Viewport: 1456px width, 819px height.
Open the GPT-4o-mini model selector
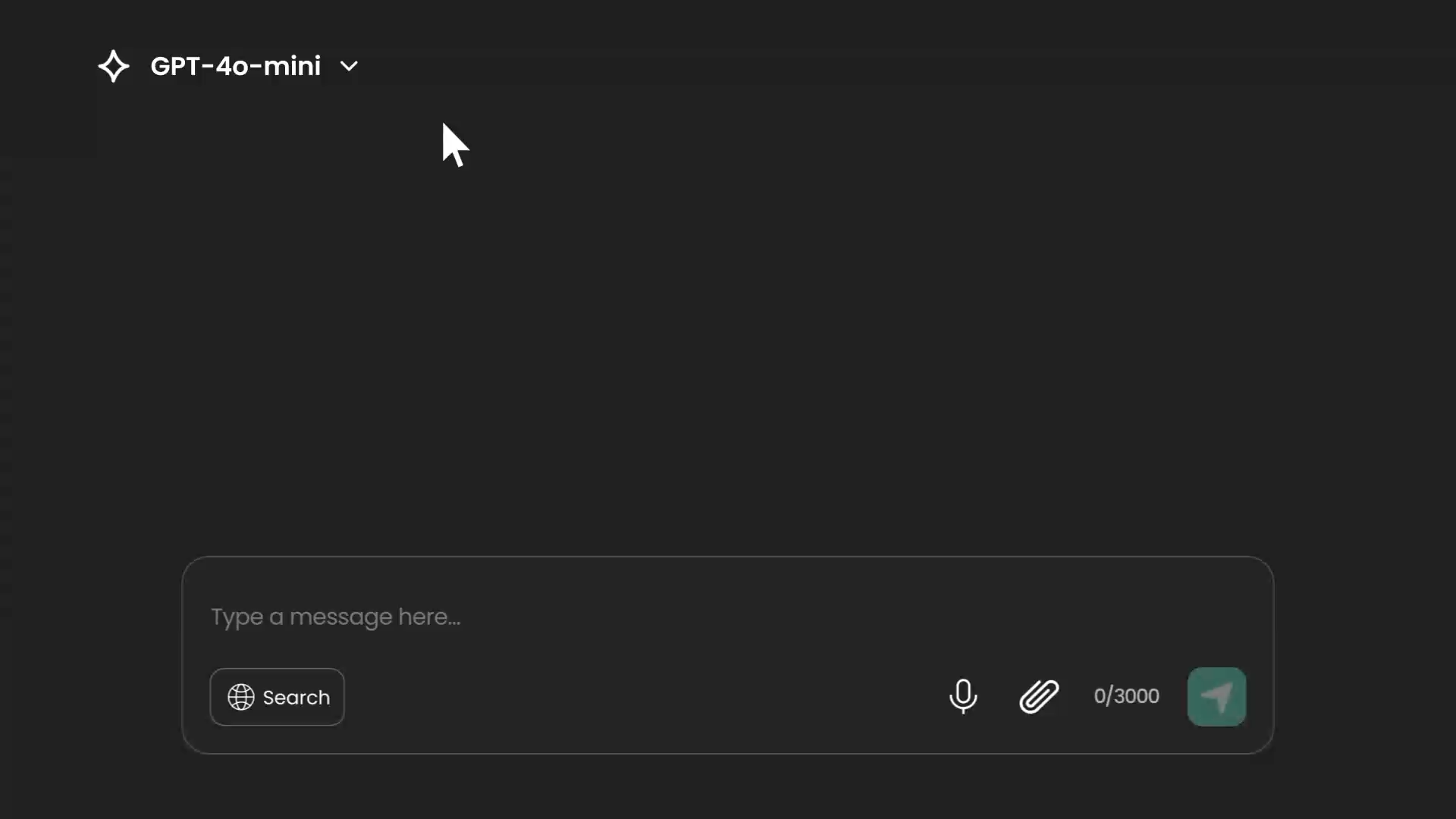point(228,66)
